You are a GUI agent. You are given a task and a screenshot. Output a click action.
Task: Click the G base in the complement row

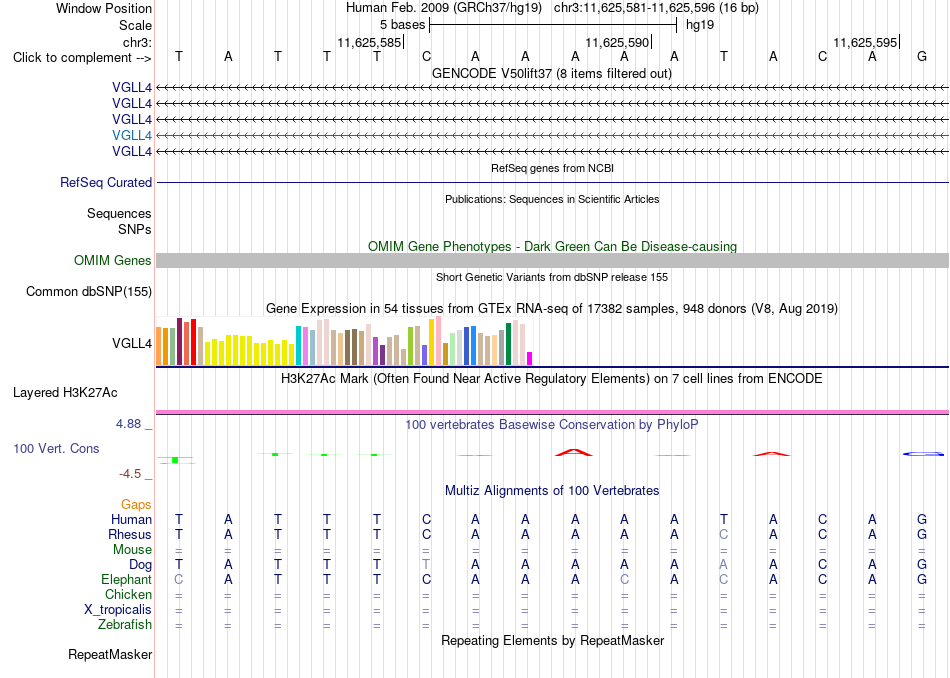[x=922, y=56]
